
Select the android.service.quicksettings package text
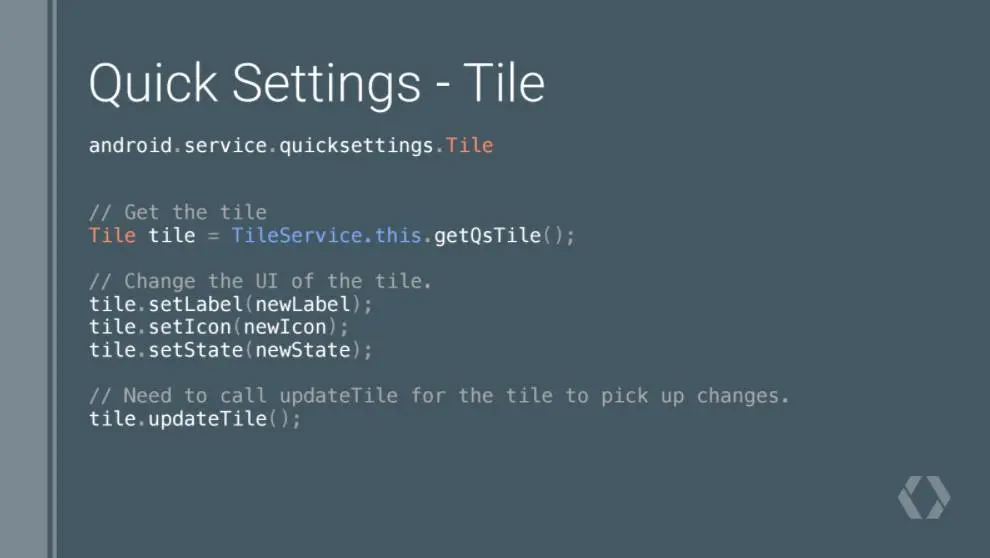[x=261, y=146]
